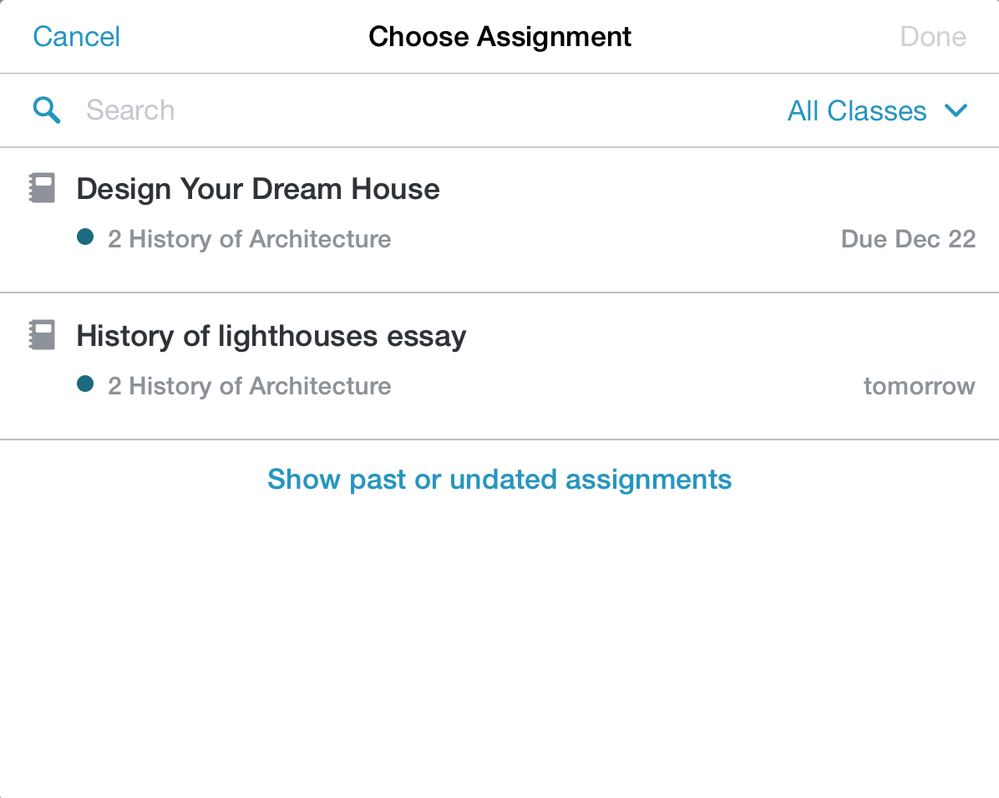Viewport: 999px width, 798px height.
Task: Click the teal class dot under Design Your Dream House
Action: pos(85,237)
